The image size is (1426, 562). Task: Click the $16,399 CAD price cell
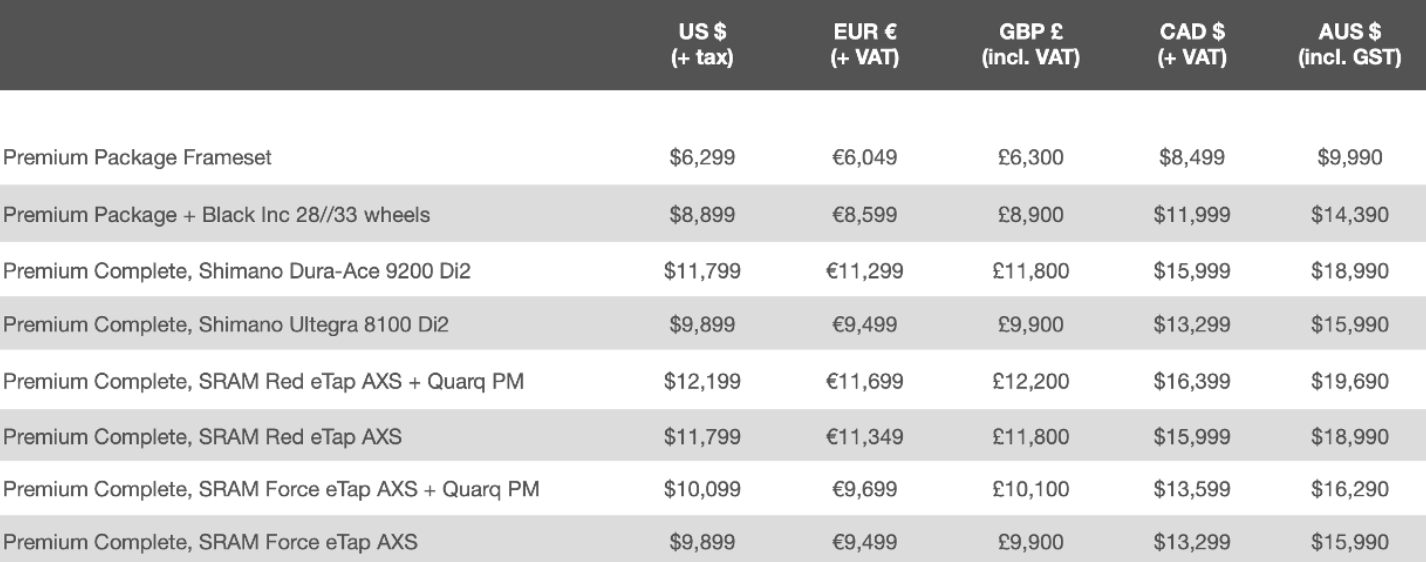pos(1192,381)
